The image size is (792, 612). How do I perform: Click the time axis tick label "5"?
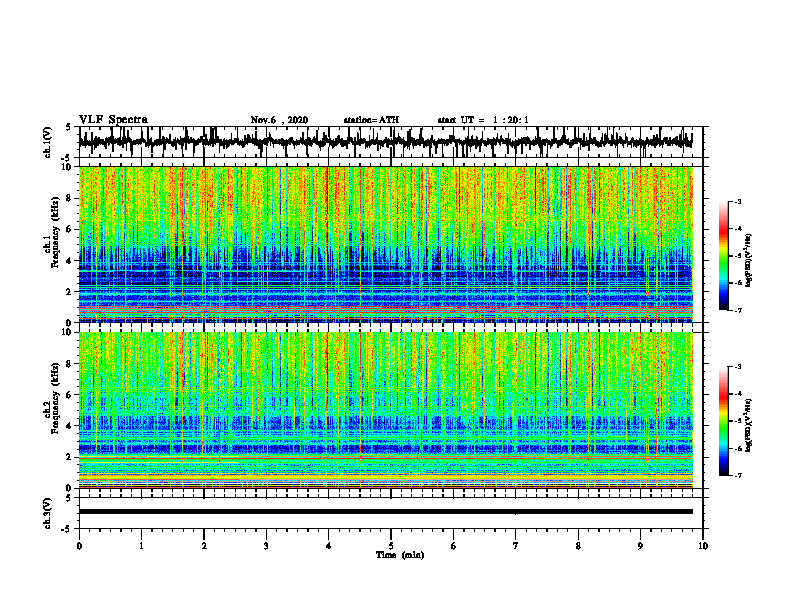click(x=391, y=546)
